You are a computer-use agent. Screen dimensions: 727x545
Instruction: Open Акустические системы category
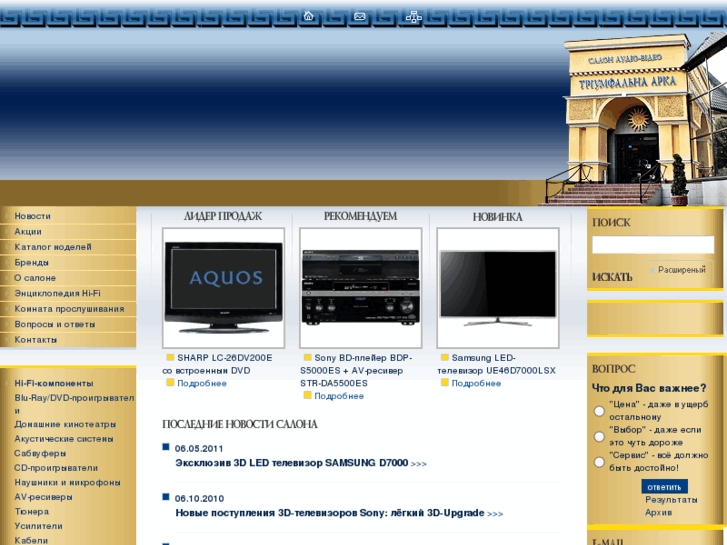coord(64,438)
